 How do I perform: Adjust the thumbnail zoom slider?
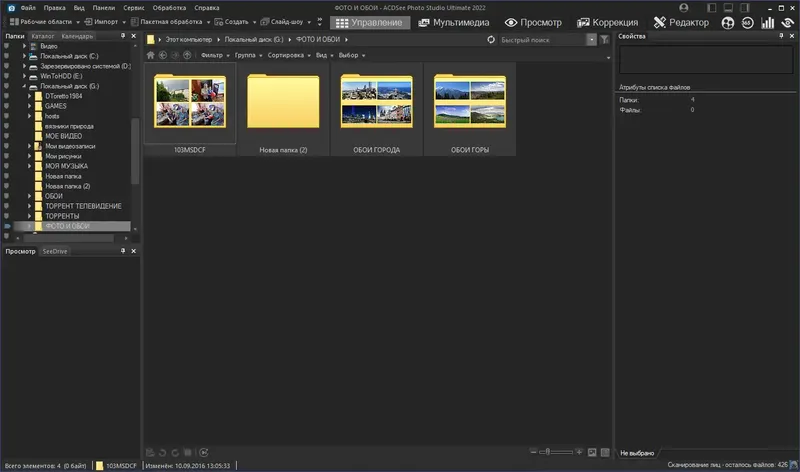pyautogui.click(x=547, y=452)
